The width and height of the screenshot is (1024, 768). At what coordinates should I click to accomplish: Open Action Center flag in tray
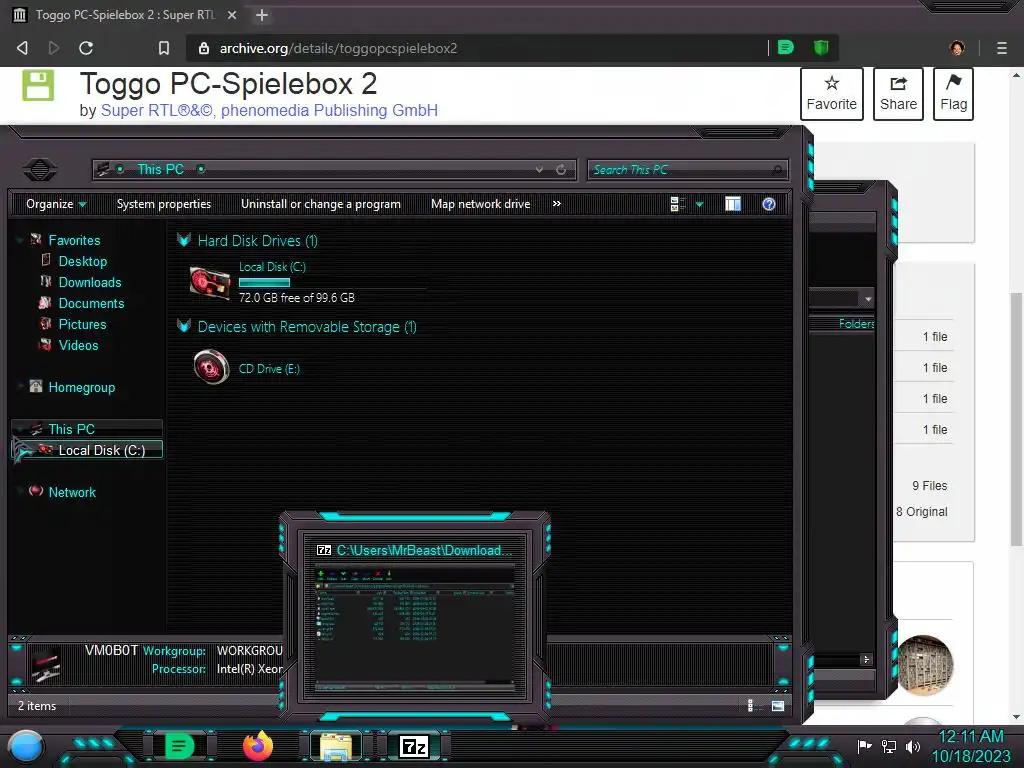(865, 746)
